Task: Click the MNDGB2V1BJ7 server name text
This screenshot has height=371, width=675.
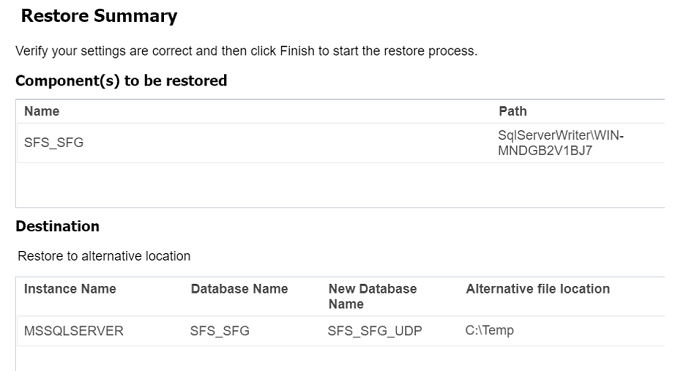Action: 545,151
